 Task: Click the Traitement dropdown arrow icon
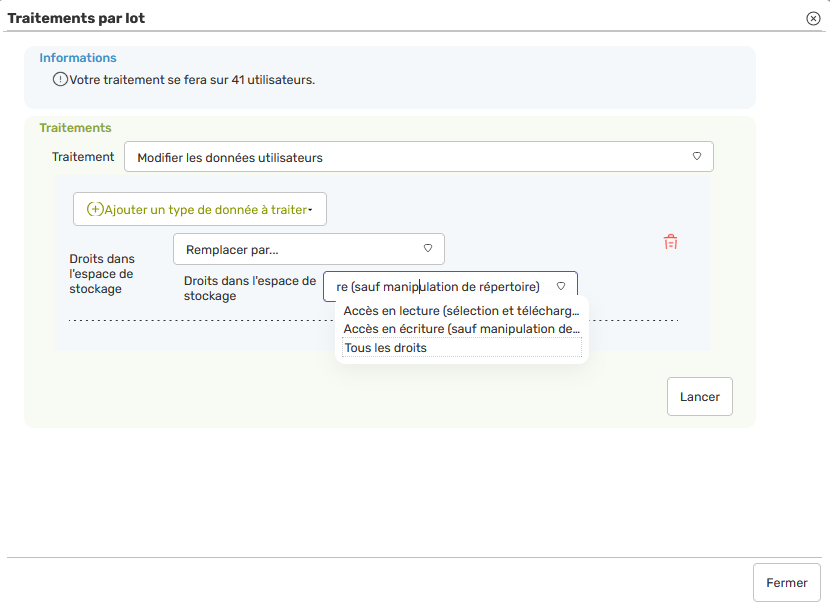point(697,156)
